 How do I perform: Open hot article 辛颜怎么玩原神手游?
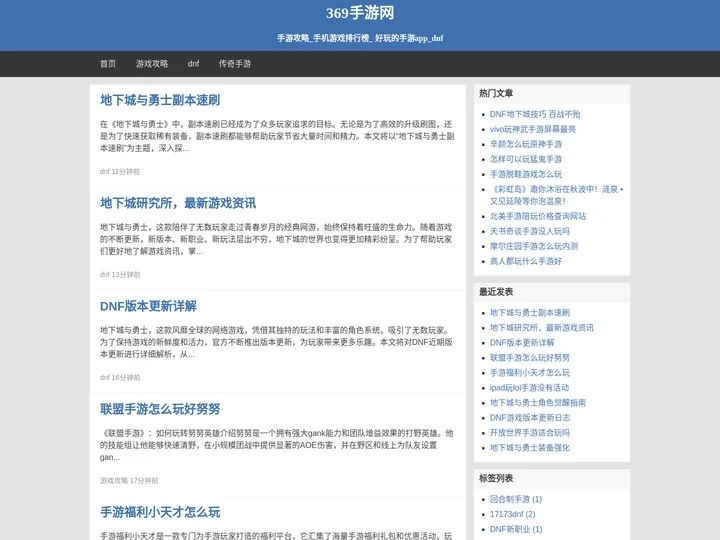[x=526, y=144]
